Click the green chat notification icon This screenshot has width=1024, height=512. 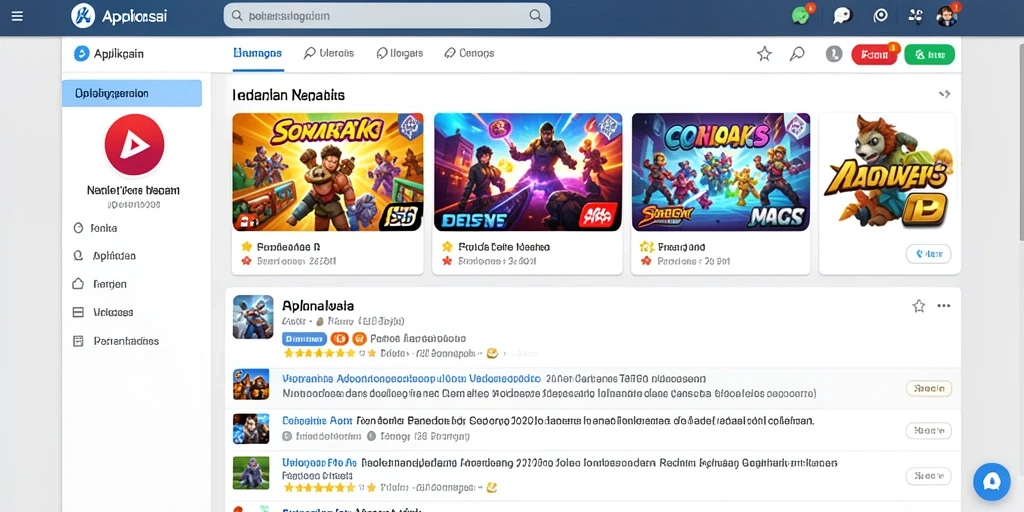coord(801,16)
